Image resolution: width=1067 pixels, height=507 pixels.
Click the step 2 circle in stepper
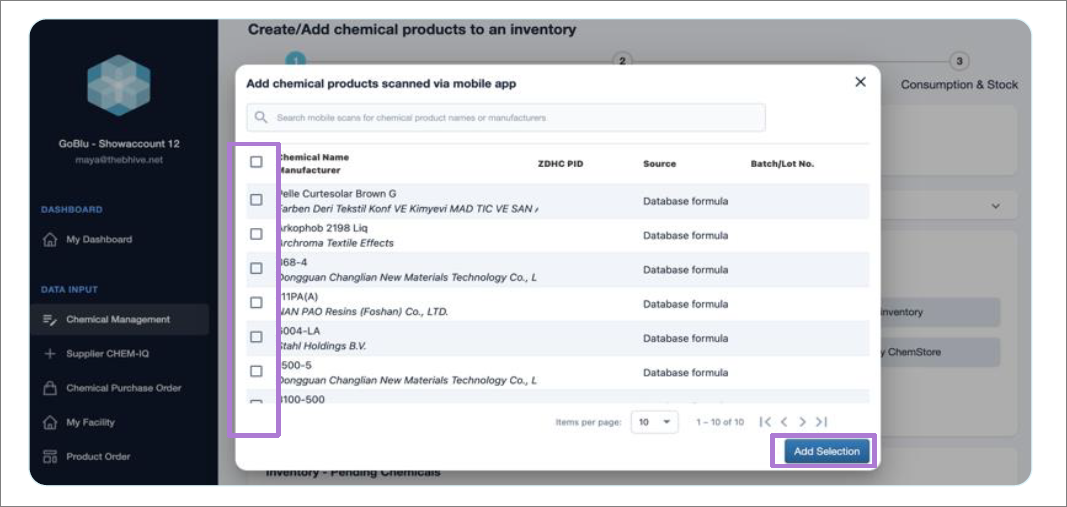[621, 61]
